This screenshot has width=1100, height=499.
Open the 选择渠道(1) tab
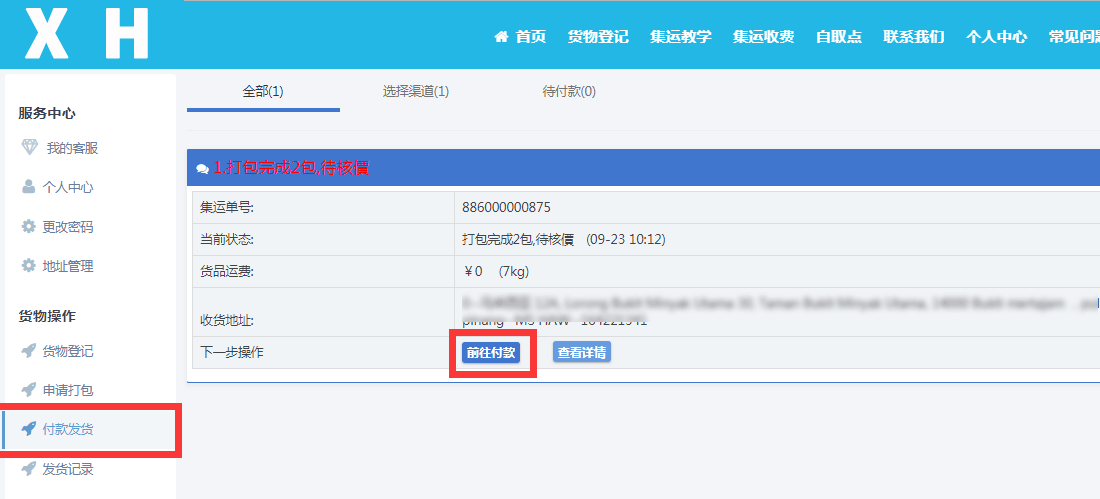pos(415,92)
